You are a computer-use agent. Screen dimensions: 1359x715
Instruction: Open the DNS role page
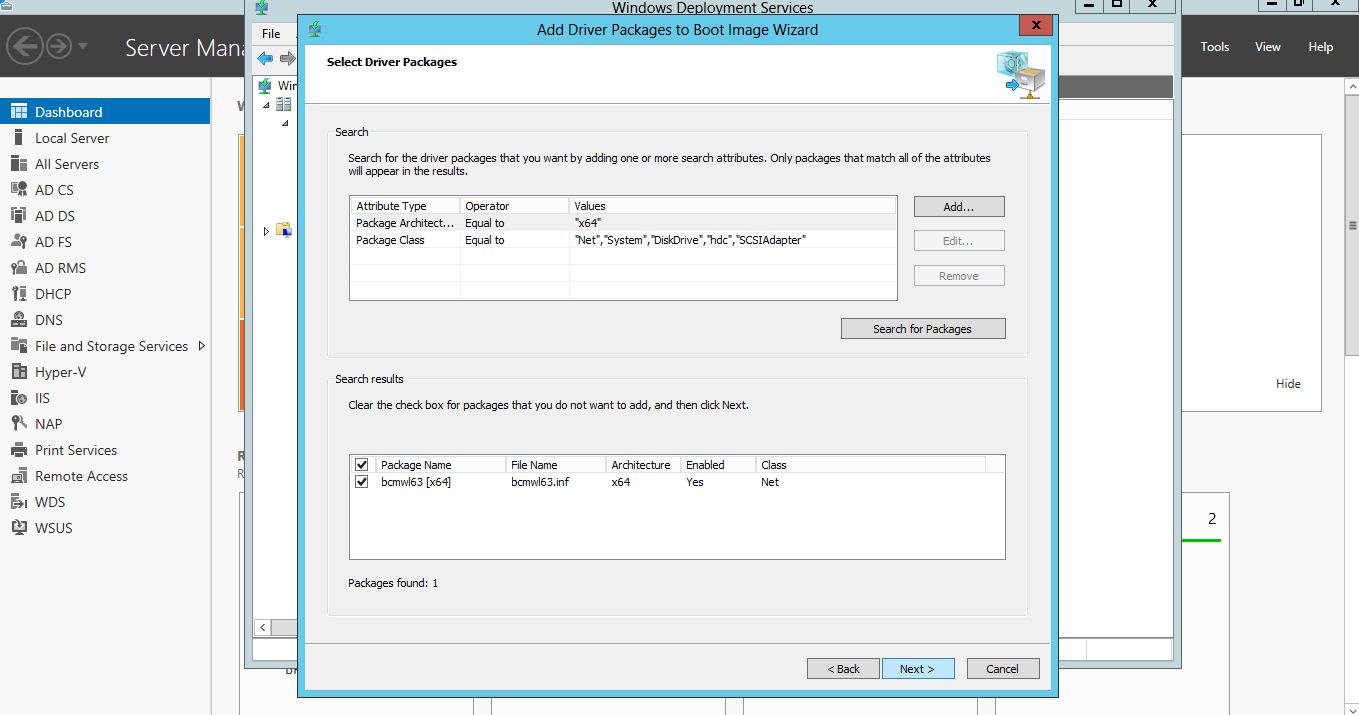105,320
